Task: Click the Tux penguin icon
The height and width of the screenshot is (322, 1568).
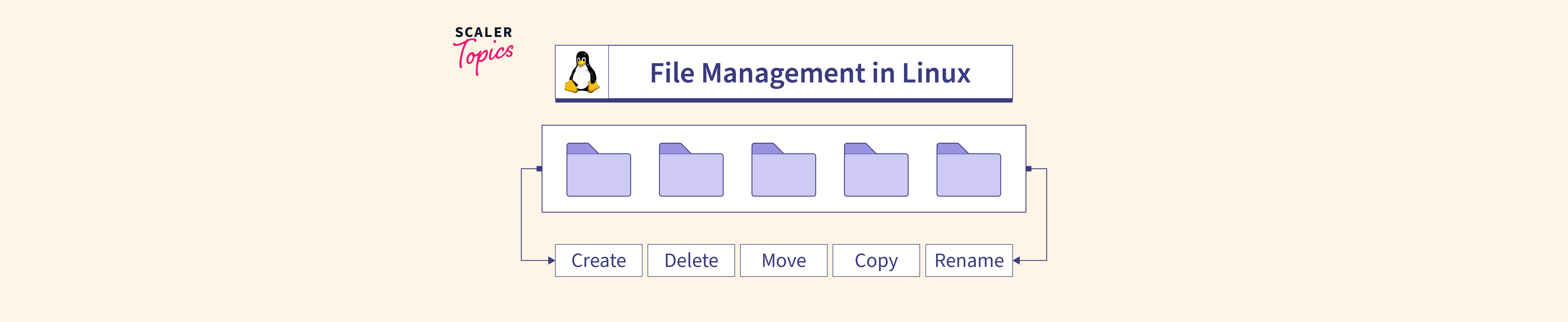Action: 582,72
